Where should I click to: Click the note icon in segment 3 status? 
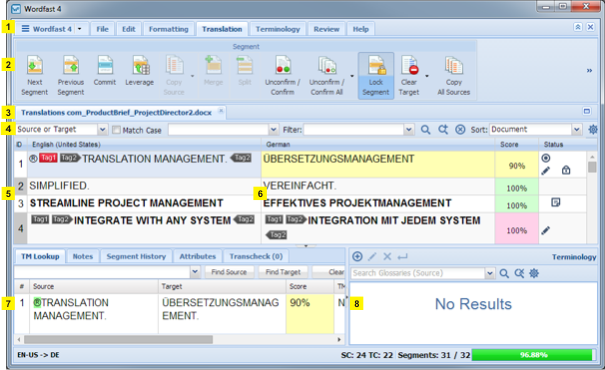click(555, 202)
